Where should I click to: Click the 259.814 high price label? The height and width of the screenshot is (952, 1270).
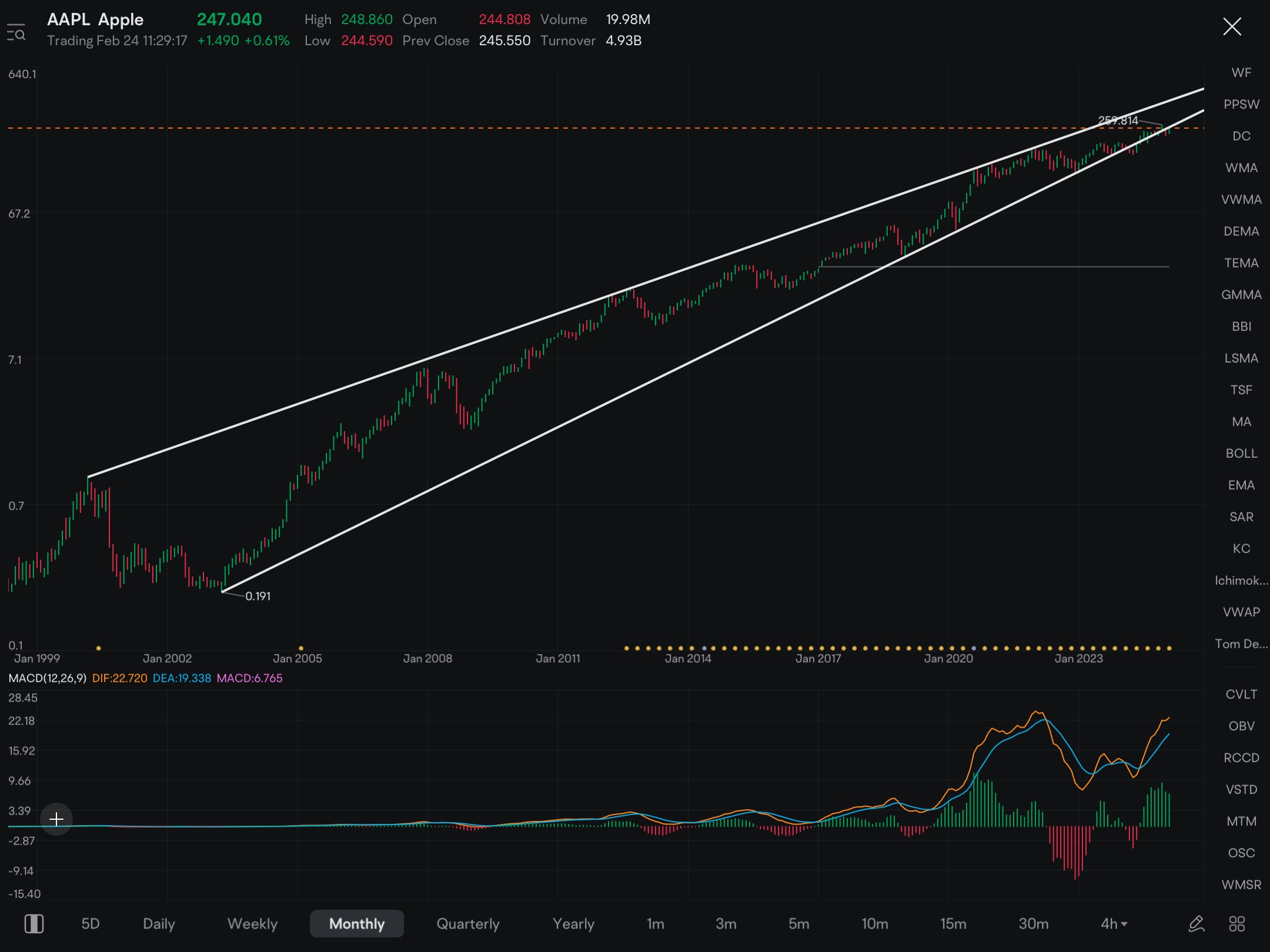(1118, 120)
